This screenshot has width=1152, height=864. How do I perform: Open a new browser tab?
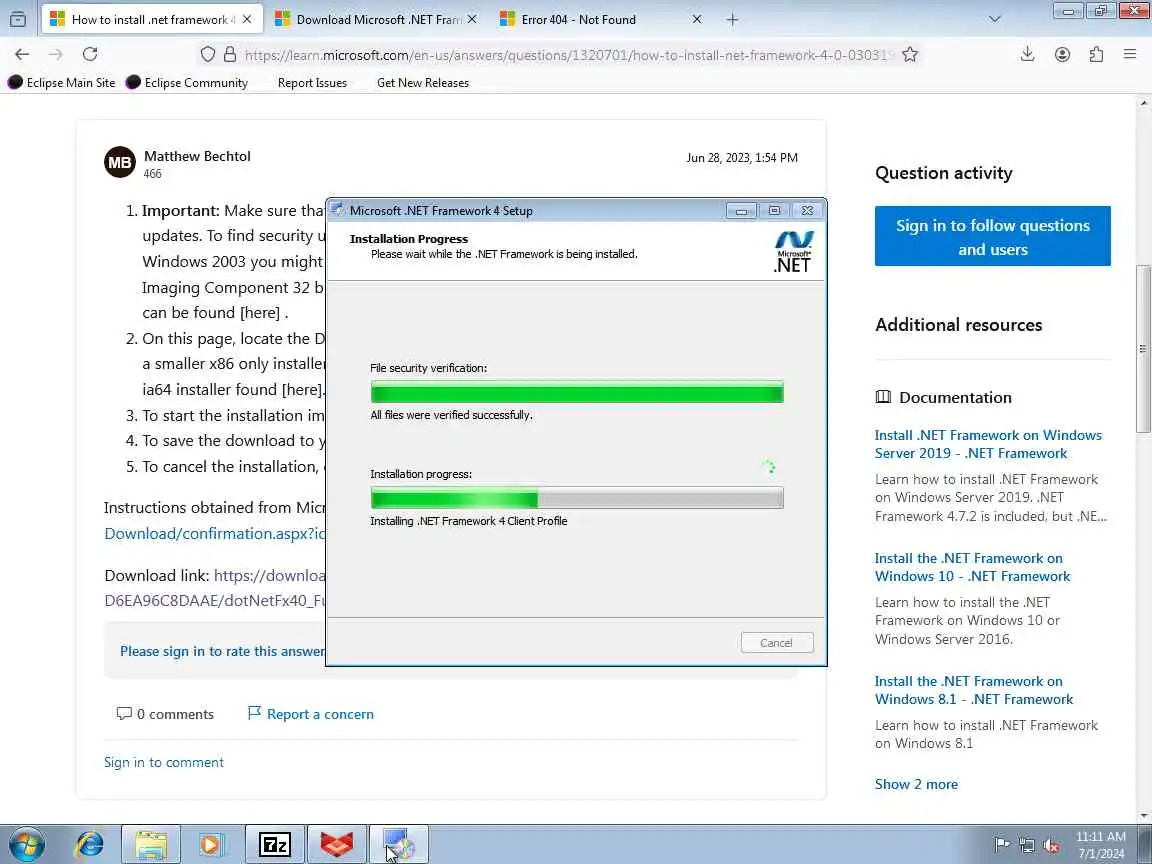tap(732, 20)
